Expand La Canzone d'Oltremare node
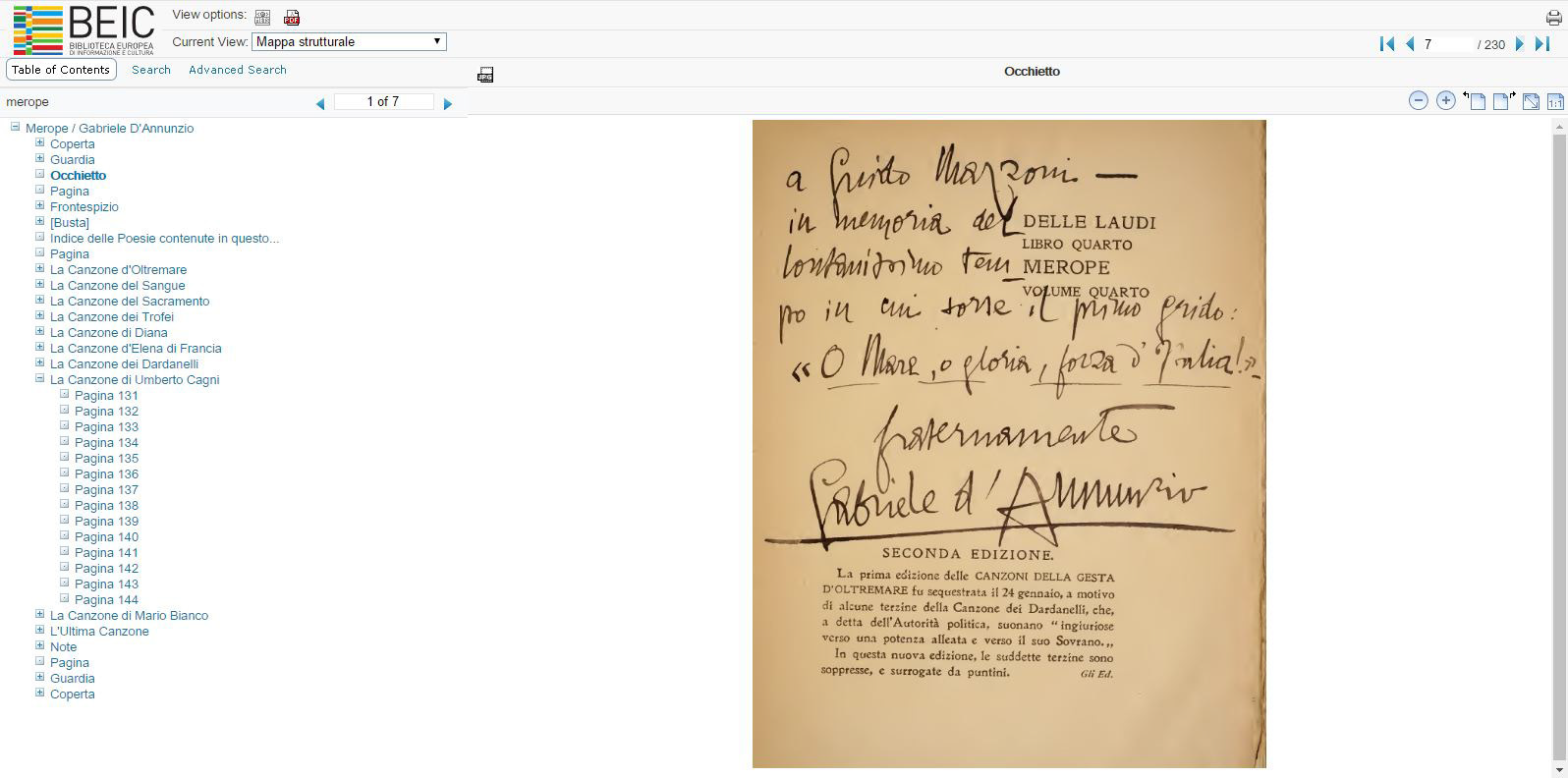Image resolution: width=1568 pixels, height=778 pixels. click(x=40, y=268)
